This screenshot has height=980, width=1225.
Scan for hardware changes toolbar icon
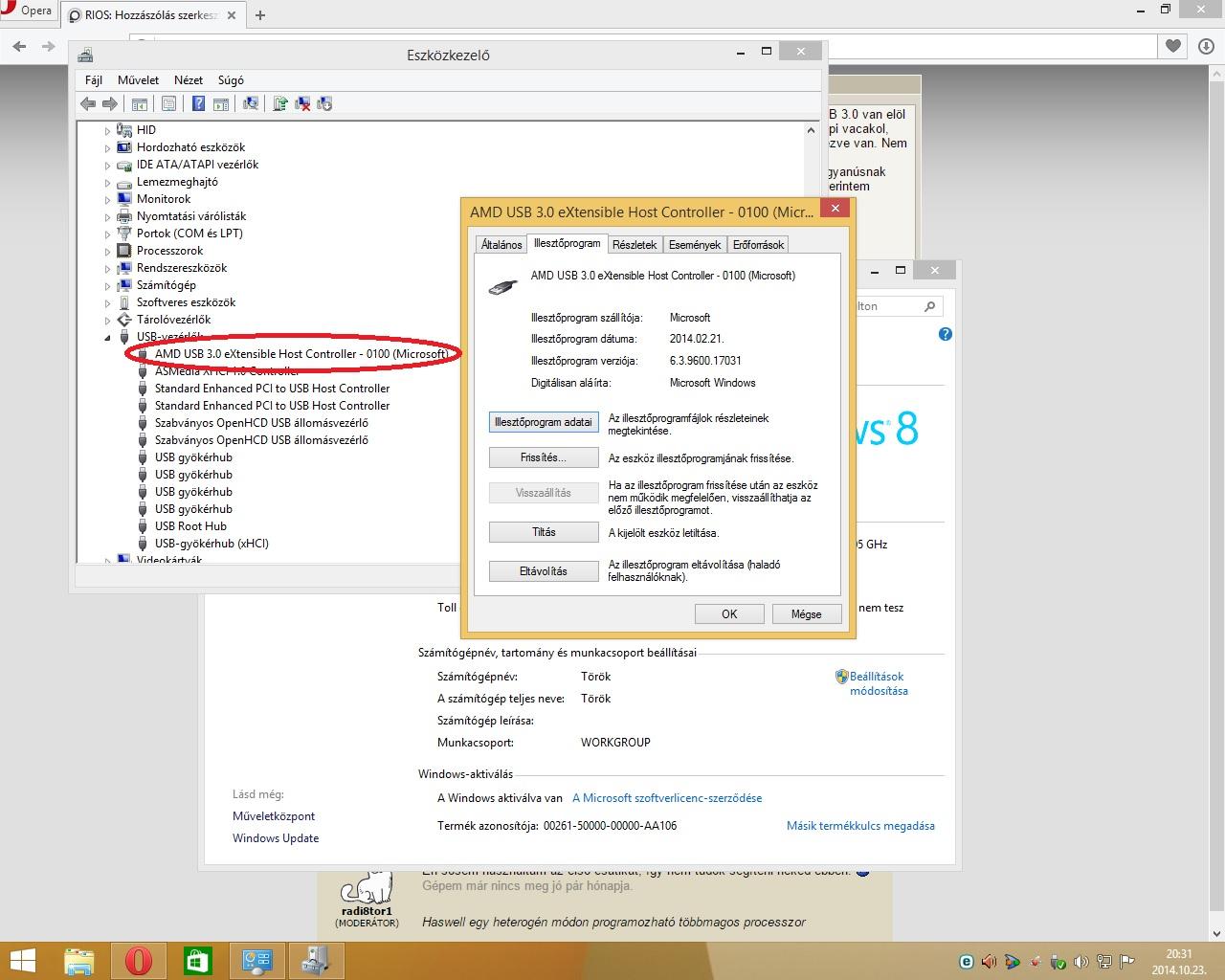coord(251,103)
